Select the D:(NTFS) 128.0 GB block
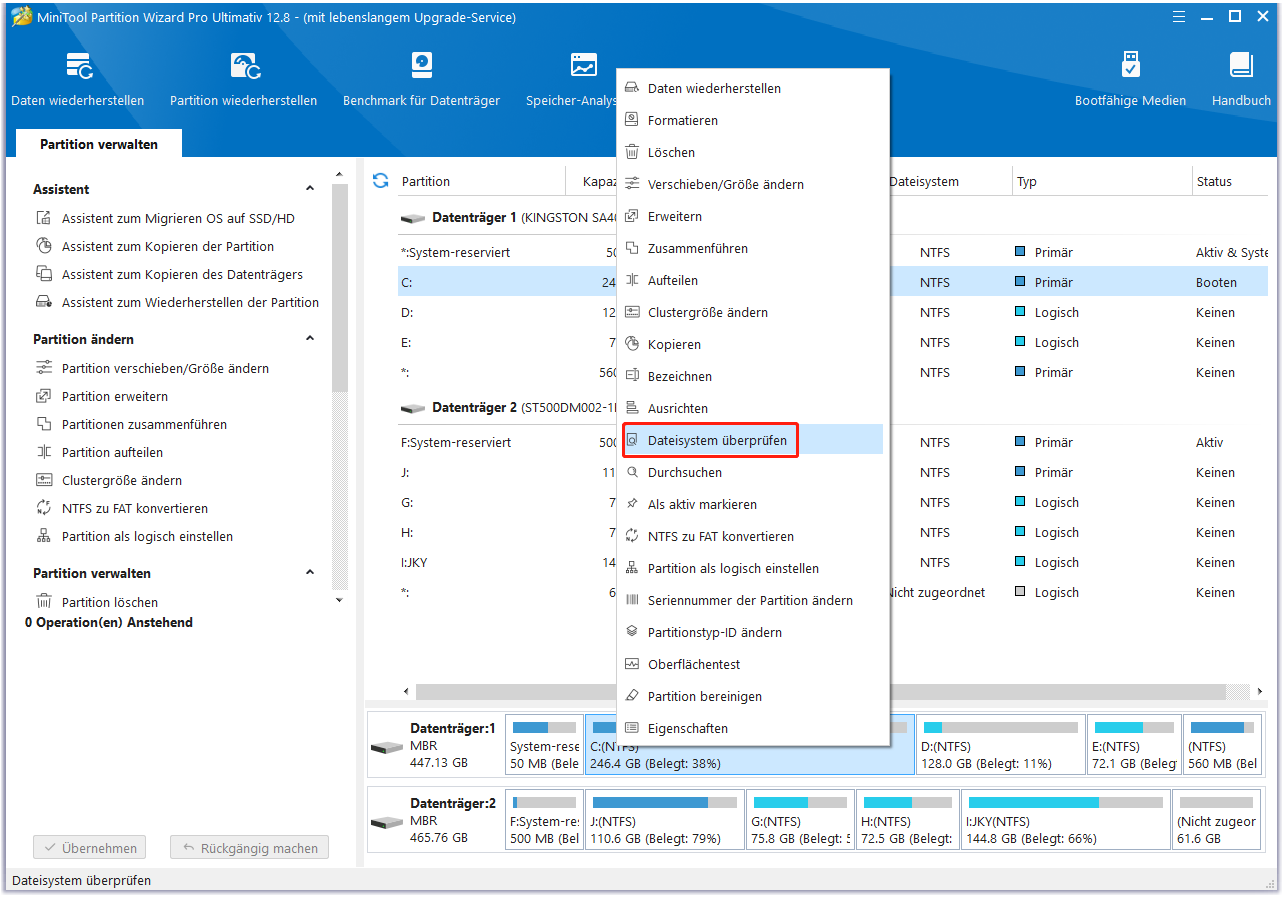Image resolution: width=1283 pixels, height=897 pixels. click(1001, 745)
